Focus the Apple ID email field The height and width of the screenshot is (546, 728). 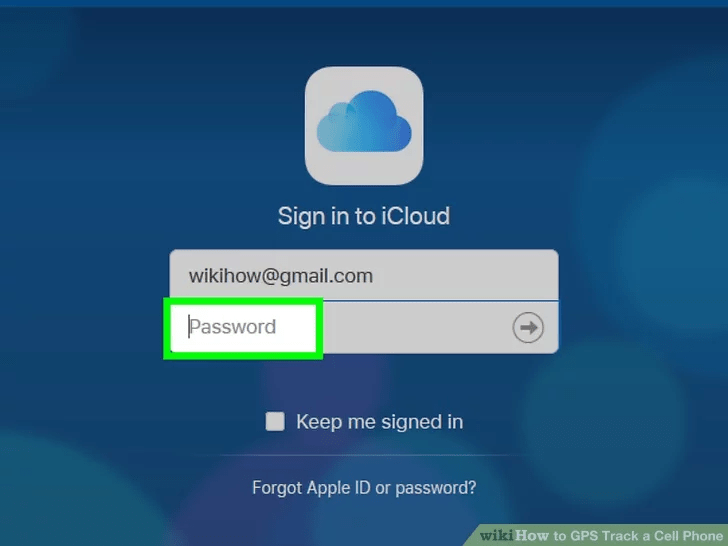[x=364, y=275]
